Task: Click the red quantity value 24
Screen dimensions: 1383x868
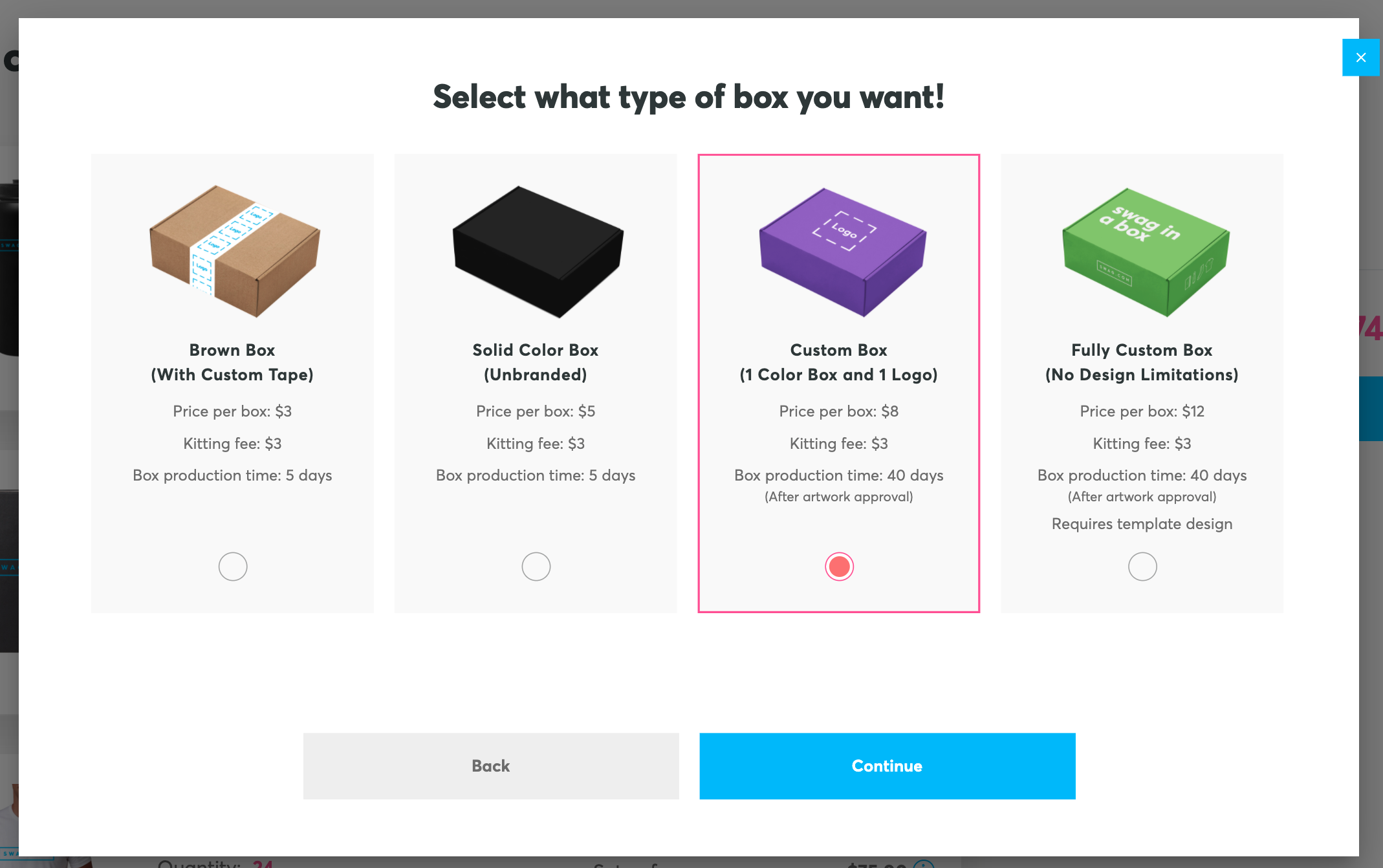Action: point(262,865)
